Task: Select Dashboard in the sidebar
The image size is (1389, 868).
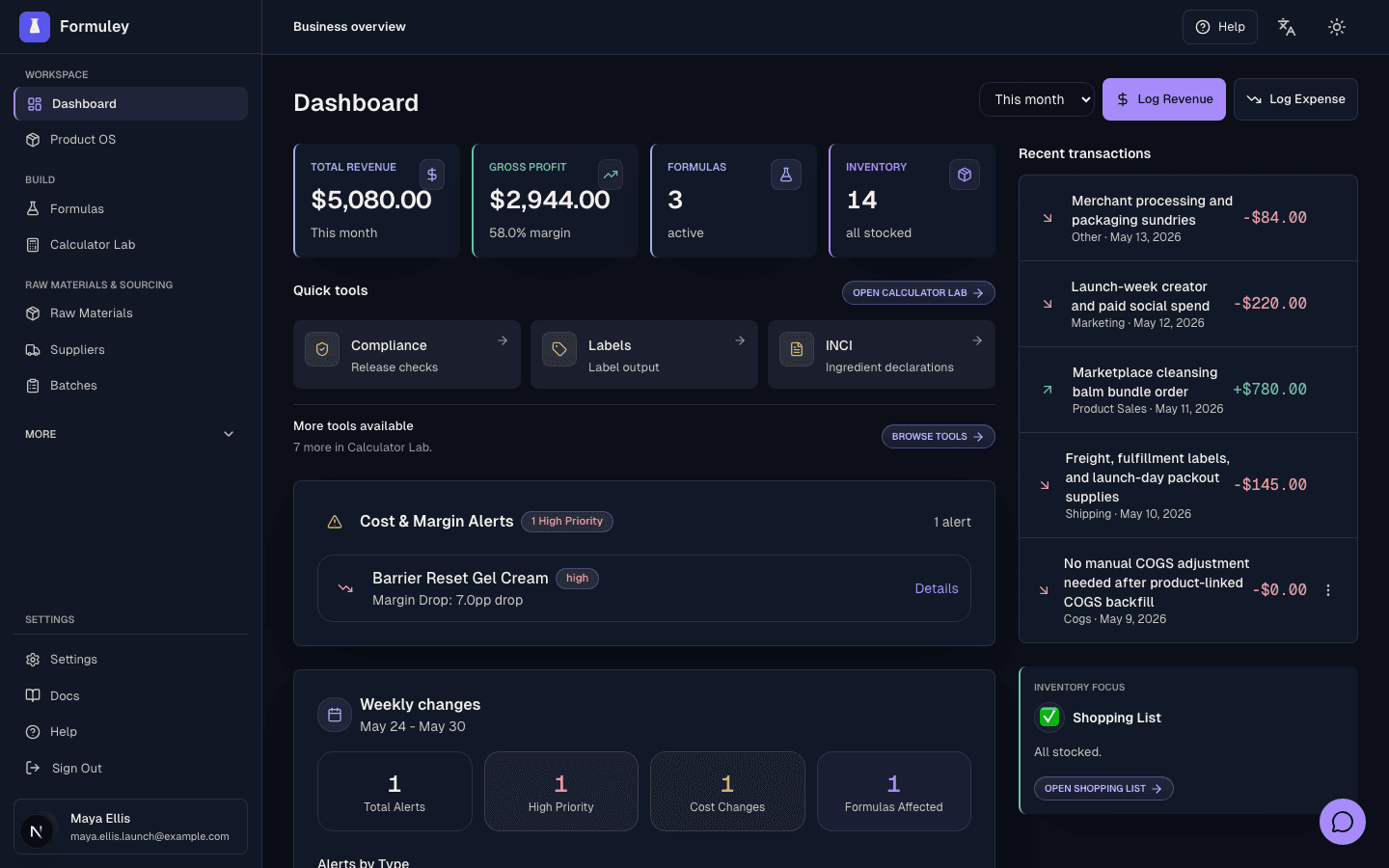Action: pyautogui.click(x=130, y=104)
